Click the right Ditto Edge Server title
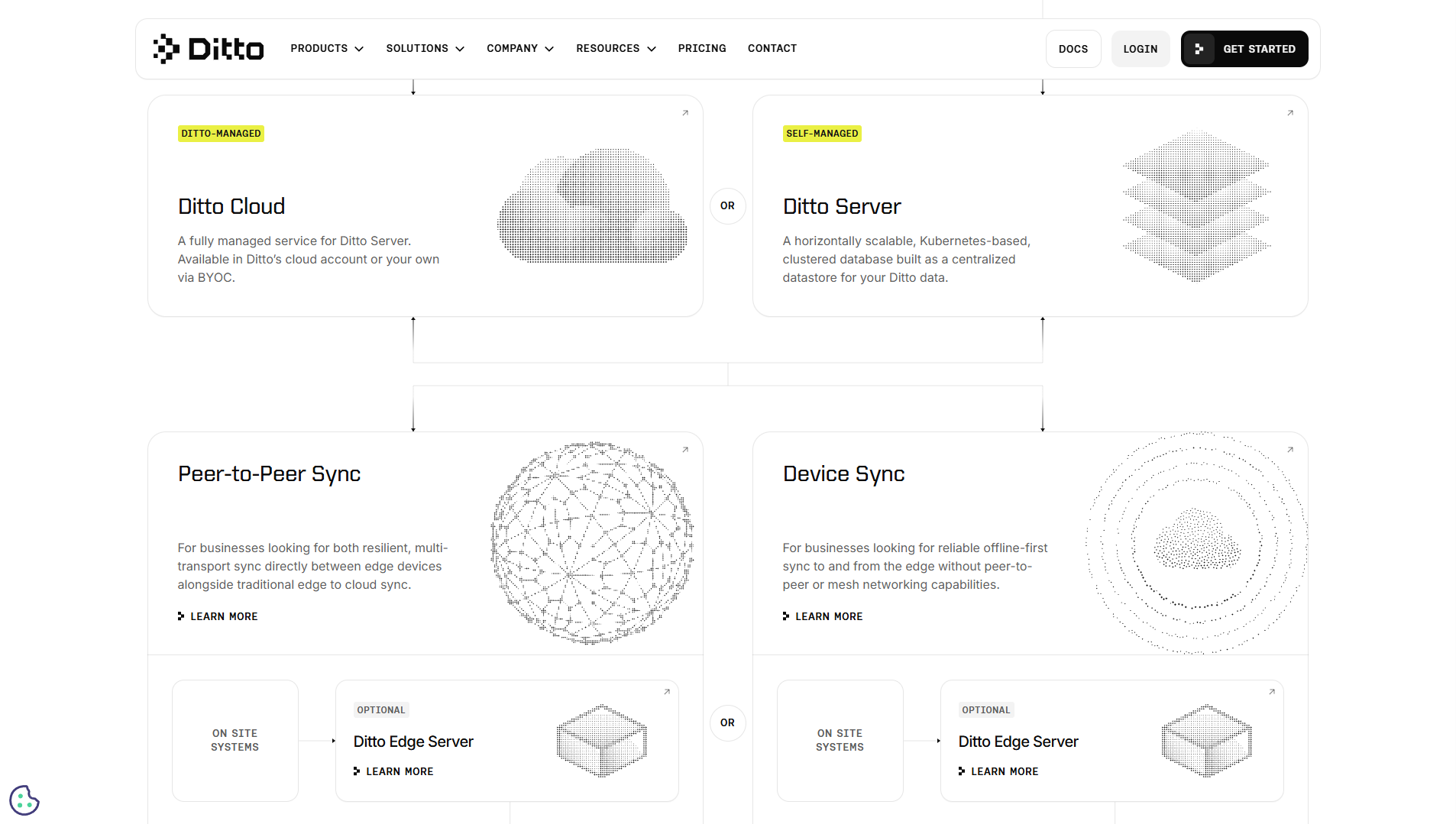Screen dimensions: 1456x824 1018,742
